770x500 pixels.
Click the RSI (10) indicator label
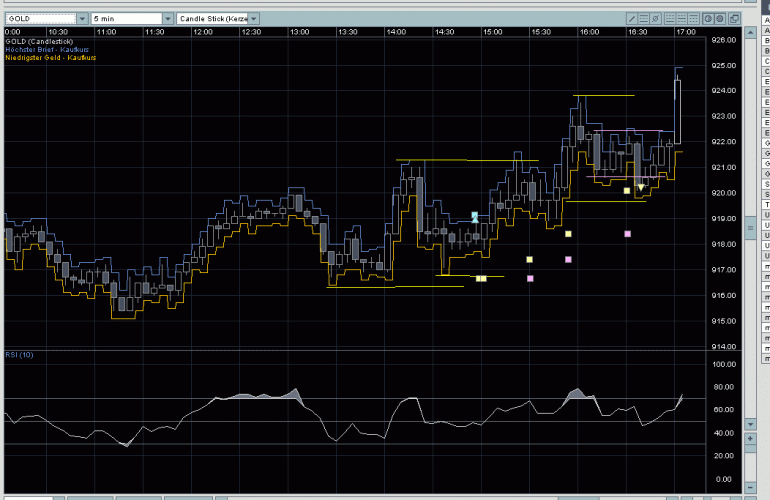(19, 355)
